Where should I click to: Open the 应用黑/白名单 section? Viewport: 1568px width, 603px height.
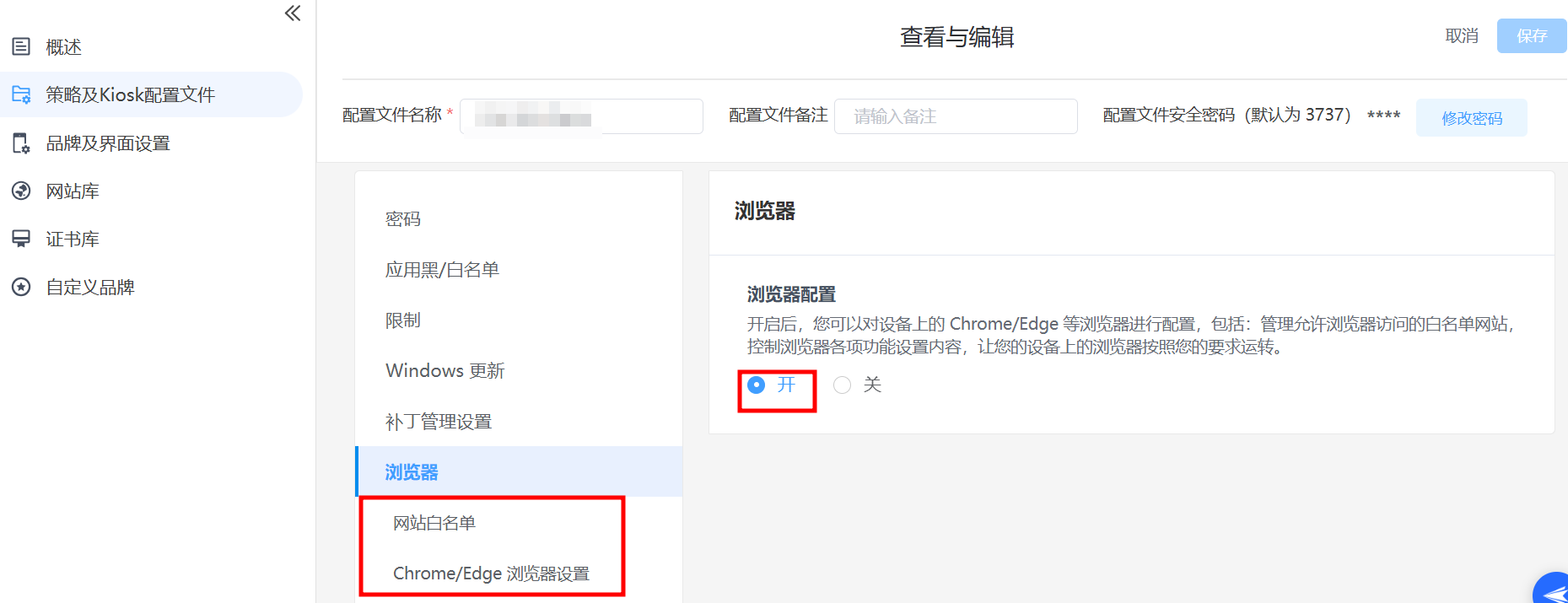coord(519,270)
